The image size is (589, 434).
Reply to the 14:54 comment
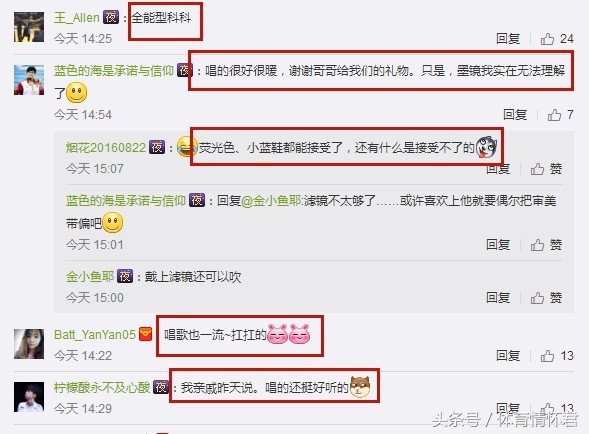coord(515,115)
